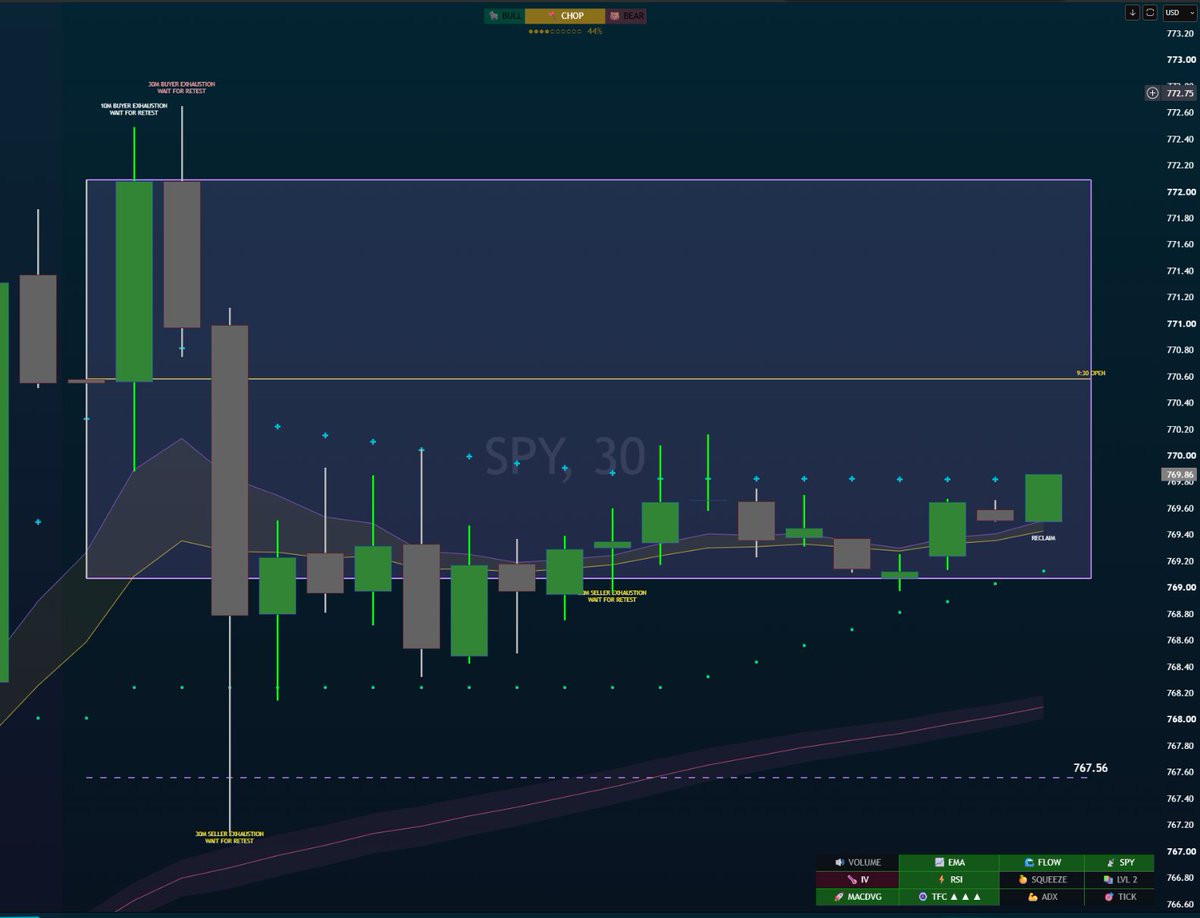Click the 767.56 level label
The width and height of the screenshot is (1200, 918).
point(1091,768)
